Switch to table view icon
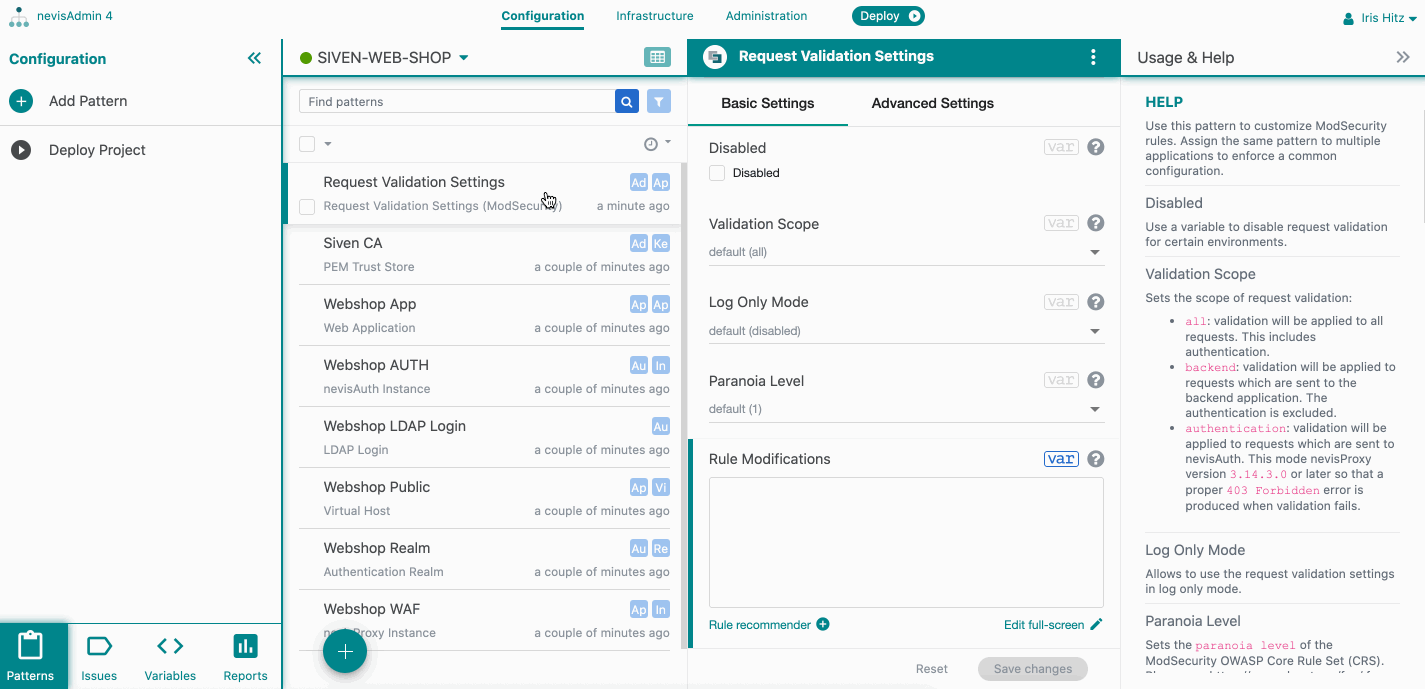This screenshot has height=689, width=1425. 657,58
